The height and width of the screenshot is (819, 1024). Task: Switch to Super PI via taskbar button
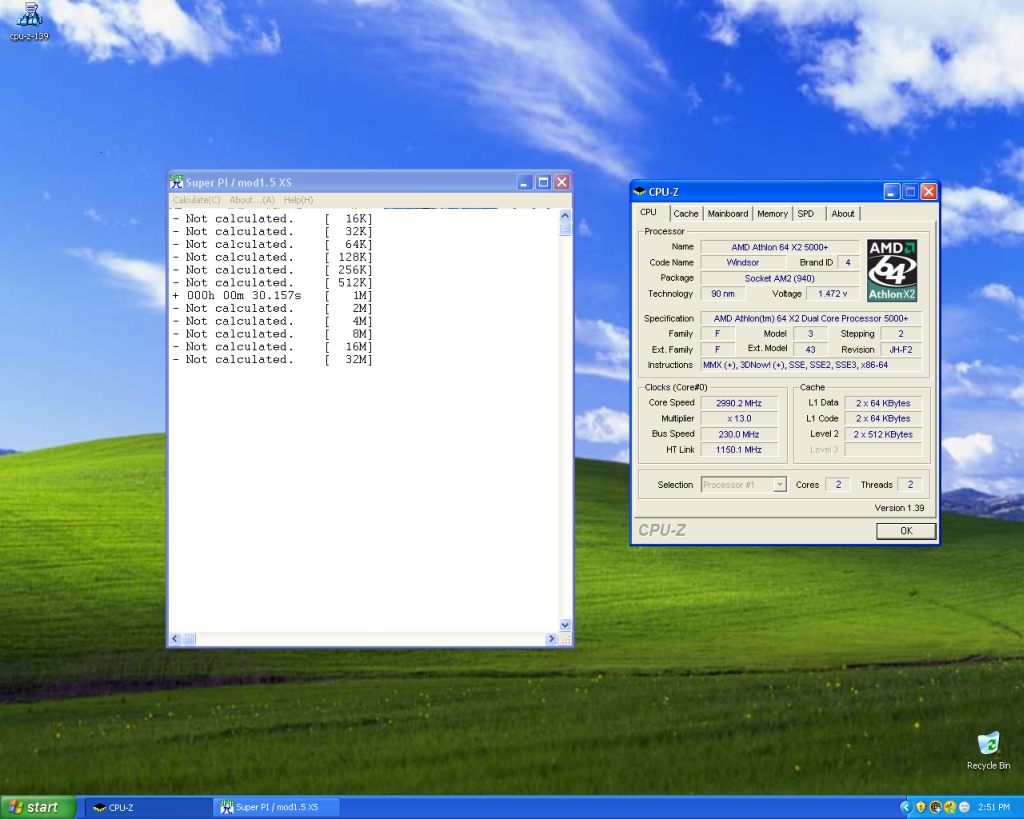[x=275, y=808]
